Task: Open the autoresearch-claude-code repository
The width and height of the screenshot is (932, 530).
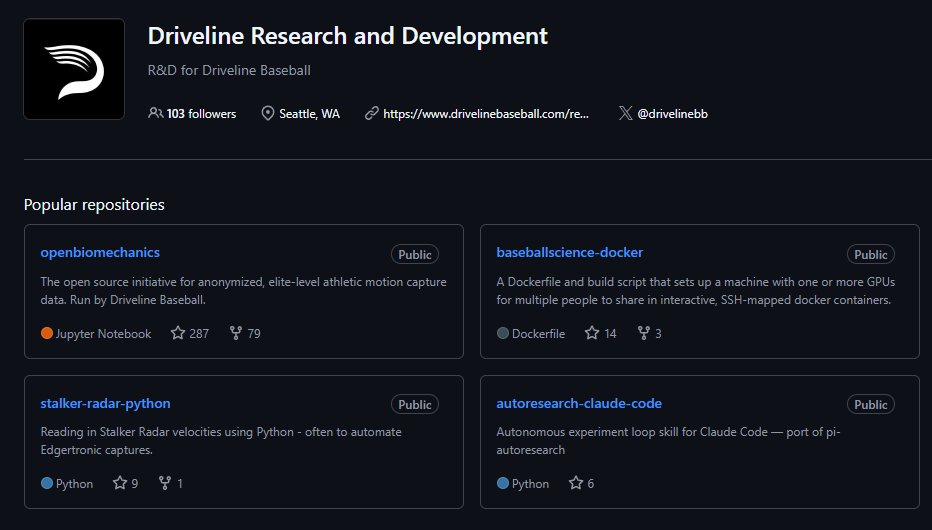Action: tap(579, 403)
